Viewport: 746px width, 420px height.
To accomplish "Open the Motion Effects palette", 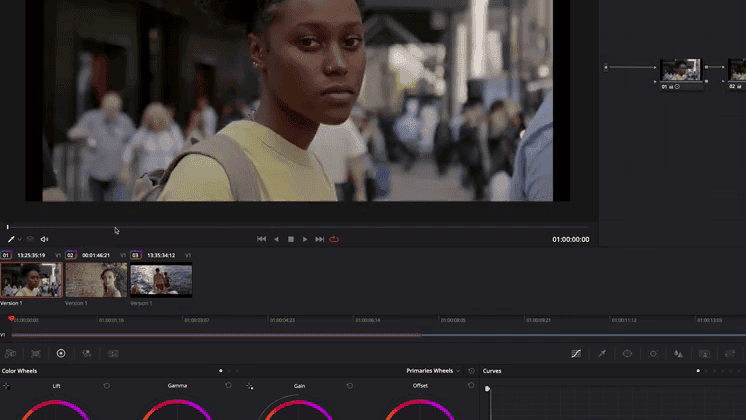I will [x=113, y=353].
